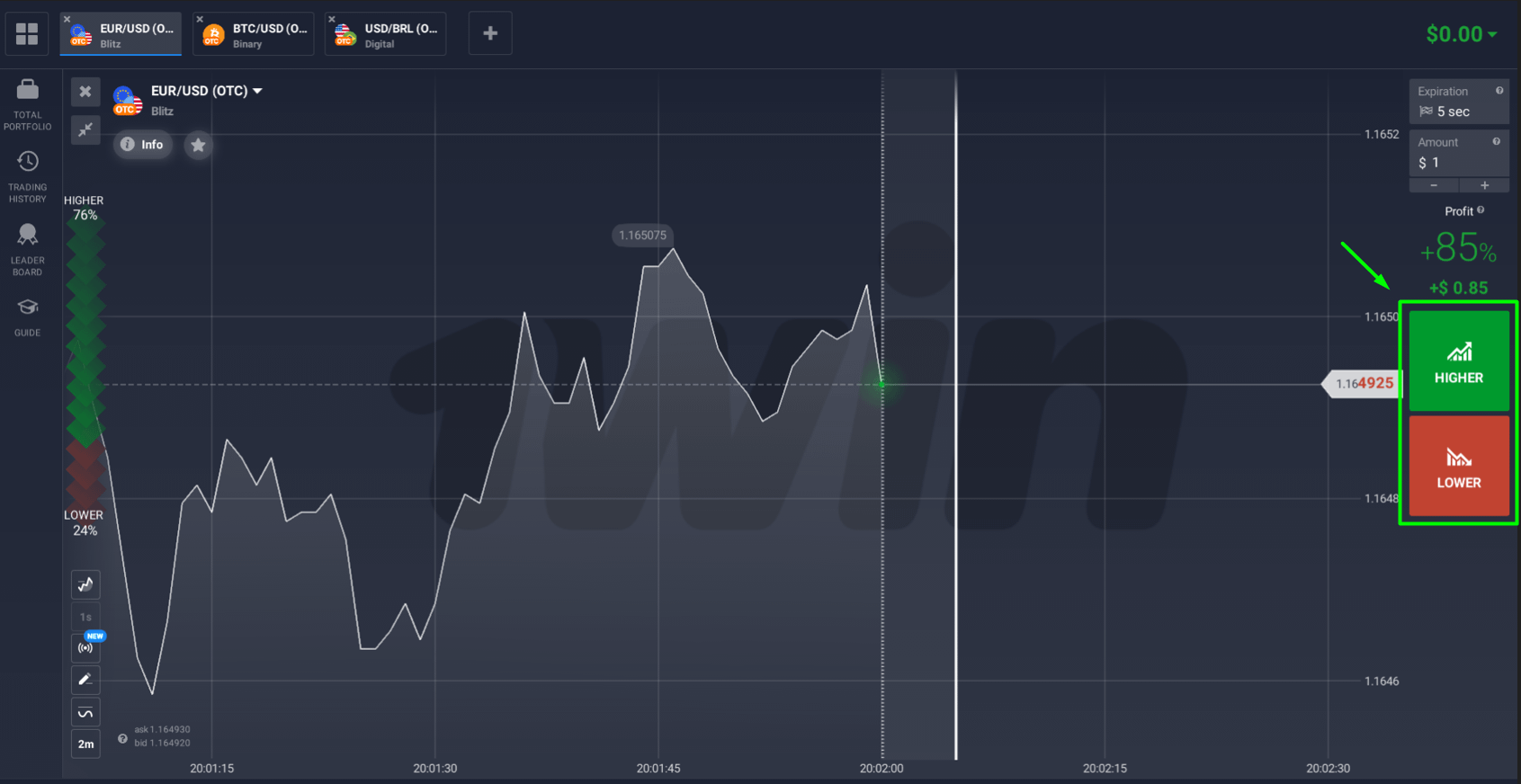Open the indicators wave icon
Viewport: 1521px width, 784px height.
tap(85, 713)
